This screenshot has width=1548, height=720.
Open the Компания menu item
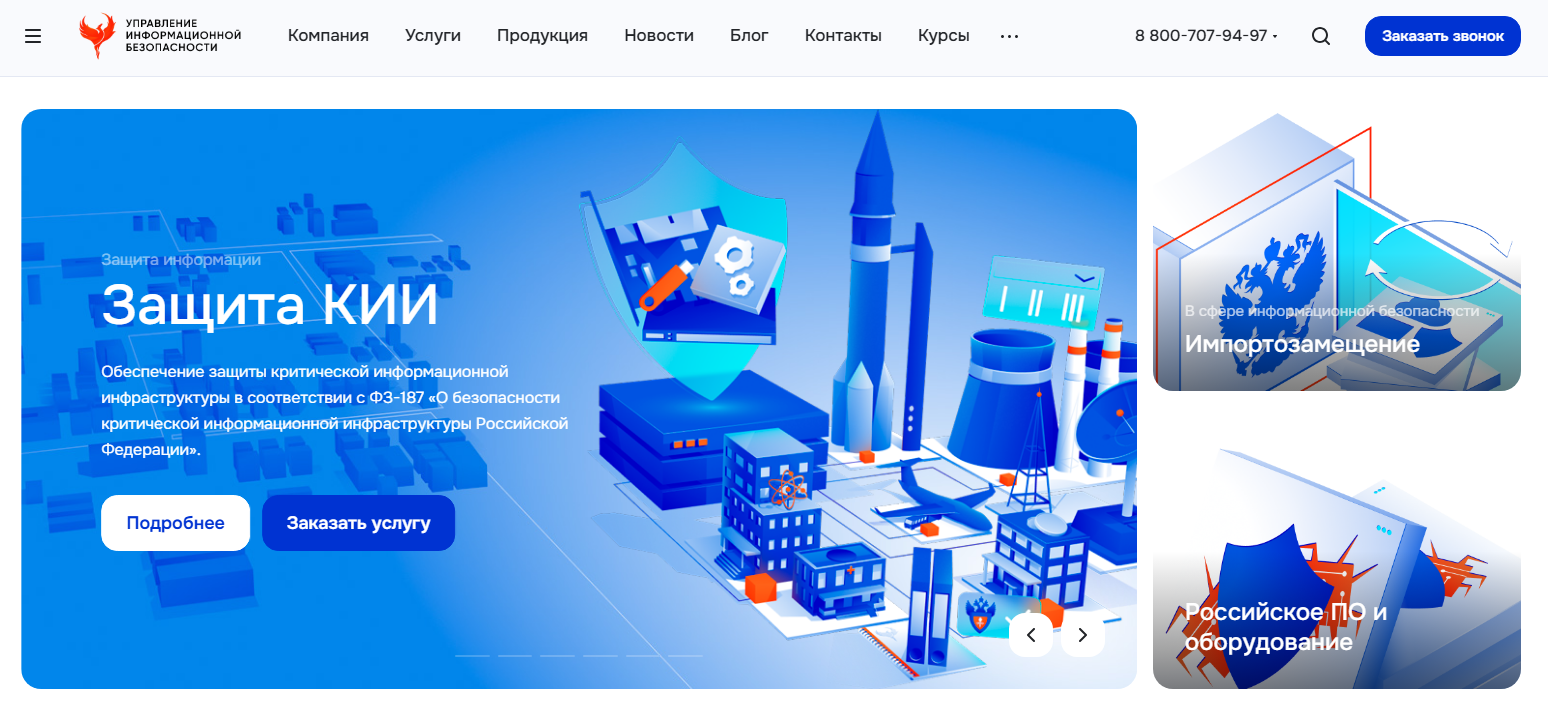(x=328, y=36)
